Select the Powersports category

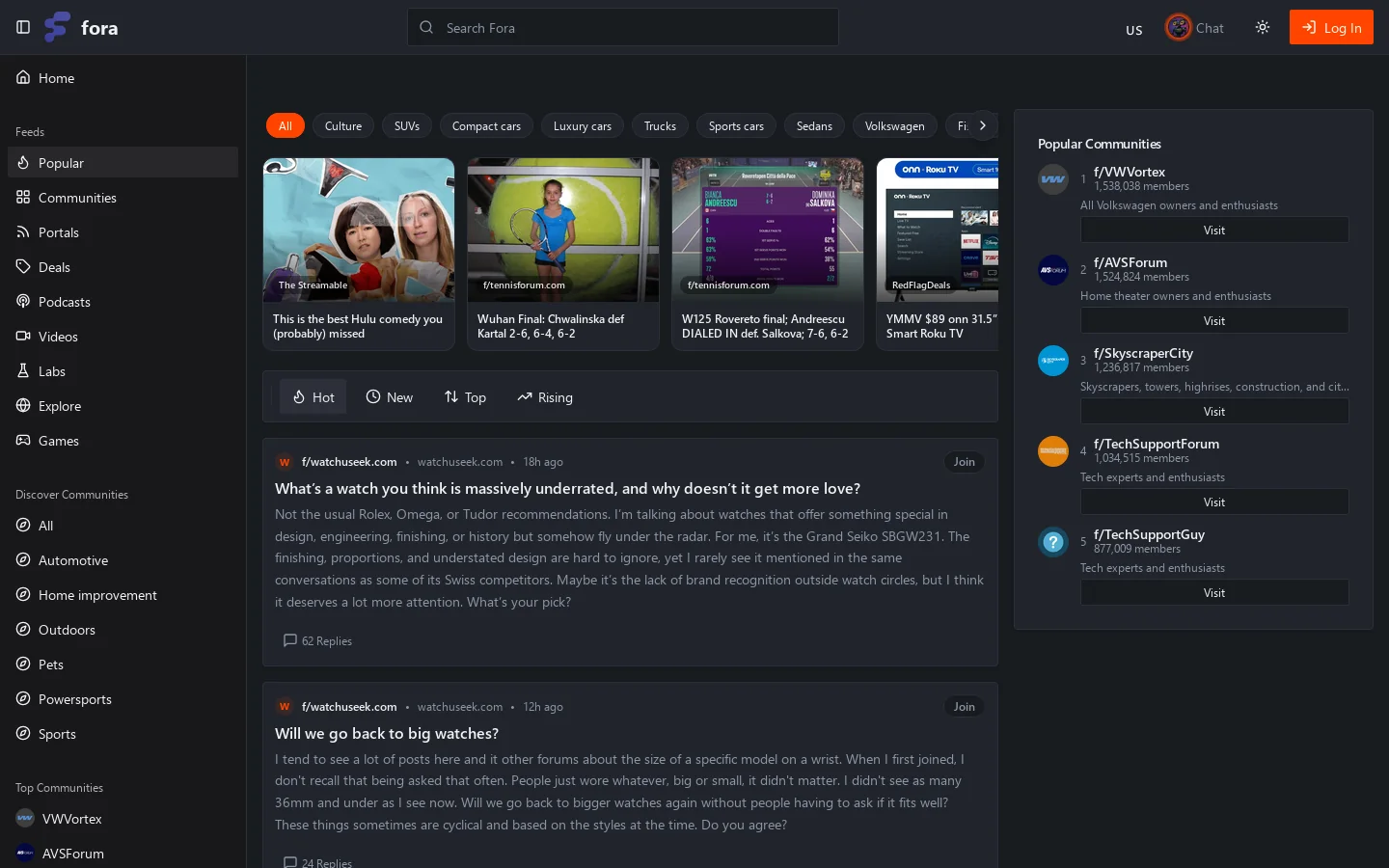point(123,698)
